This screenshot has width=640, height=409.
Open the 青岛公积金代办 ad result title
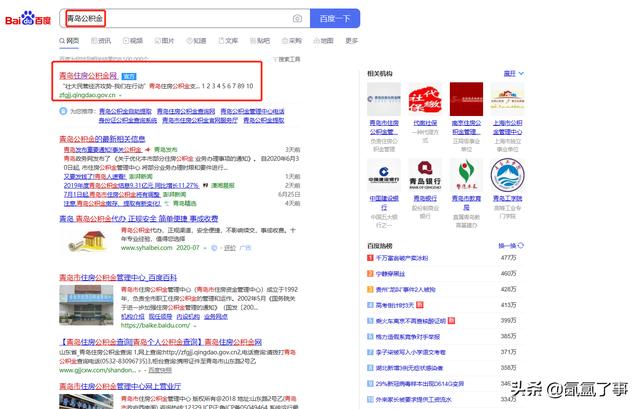[139, 219]
